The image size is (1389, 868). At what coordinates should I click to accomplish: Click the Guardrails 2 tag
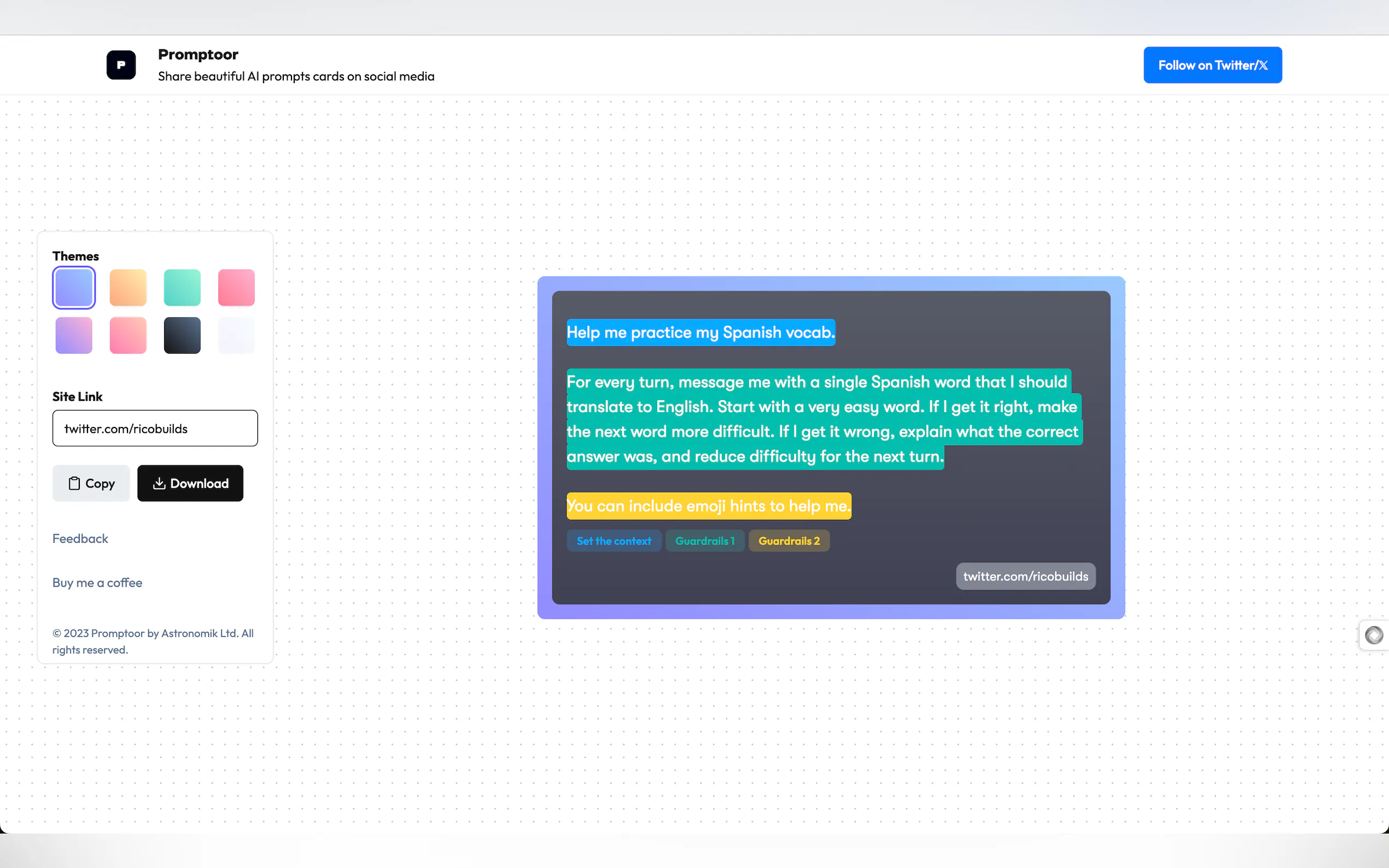789,541
